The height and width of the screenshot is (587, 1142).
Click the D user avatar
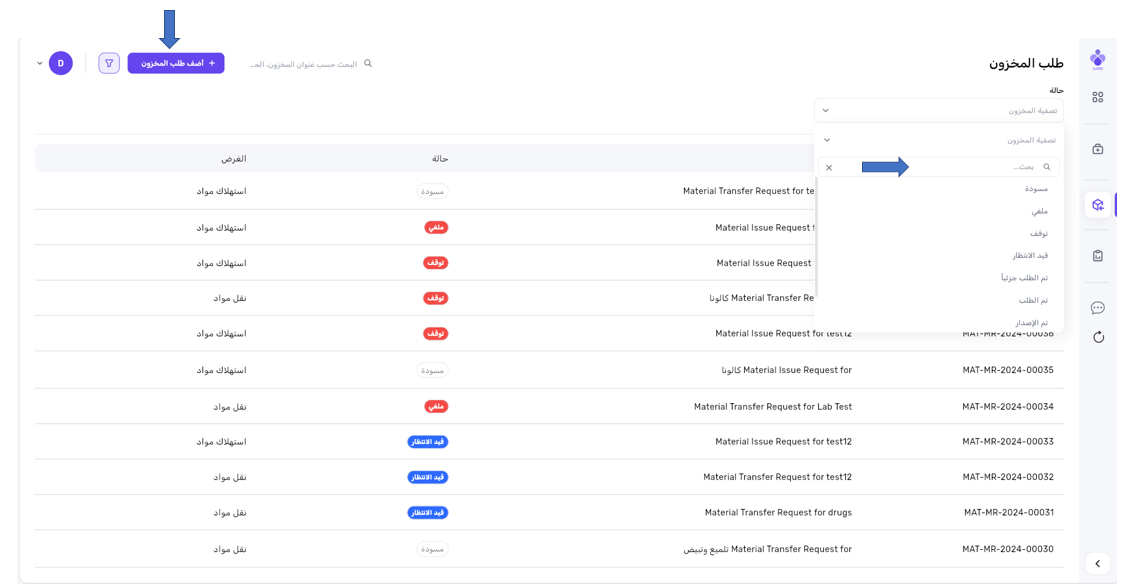pos(61,63)
